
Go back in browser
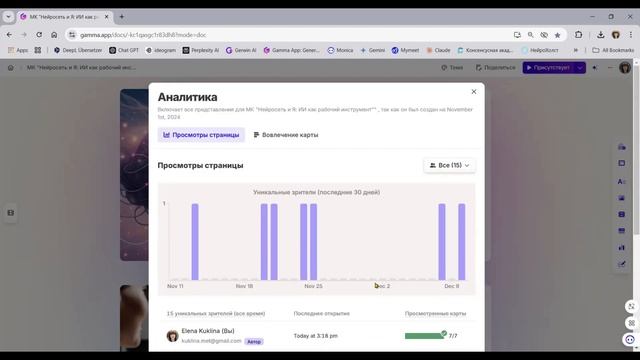[9, 35]
